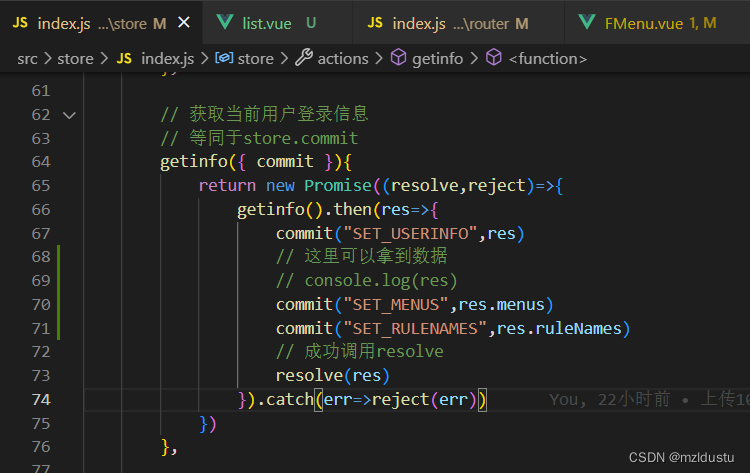Viewport: 750px width, 473px height.
Task: Click line number 74 in gutter
Action: 41,399
